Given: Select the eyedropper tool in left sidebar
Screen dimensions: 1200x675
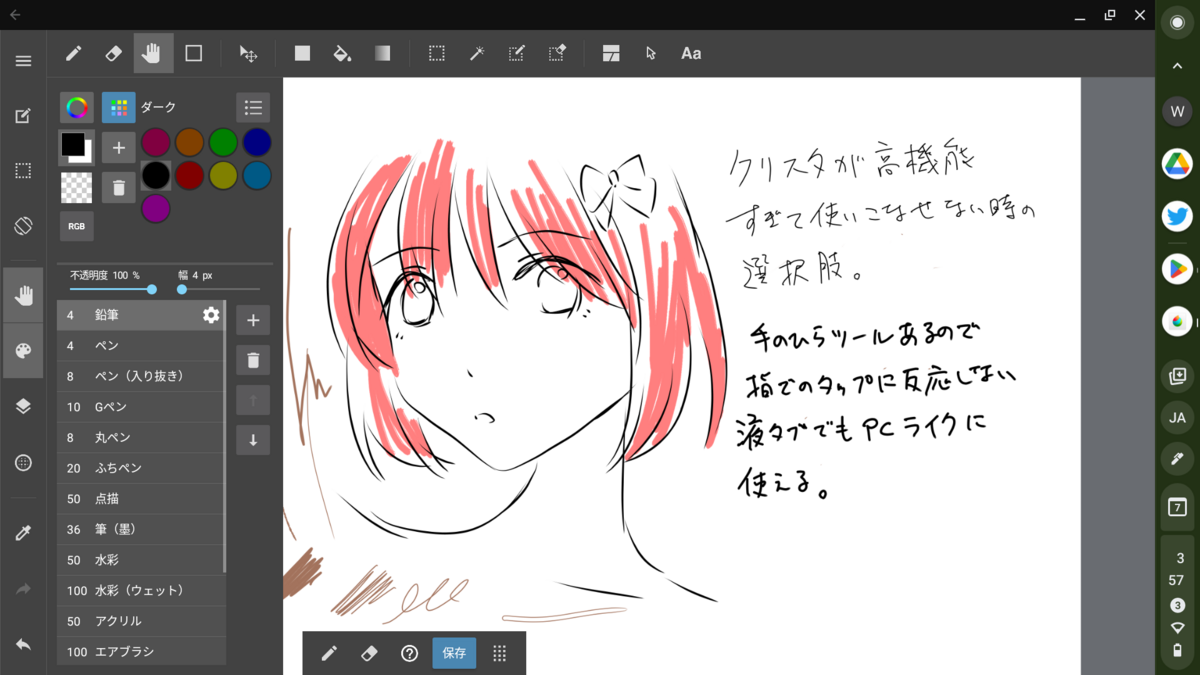Looking at the screenshot, I should coord(23,533).
